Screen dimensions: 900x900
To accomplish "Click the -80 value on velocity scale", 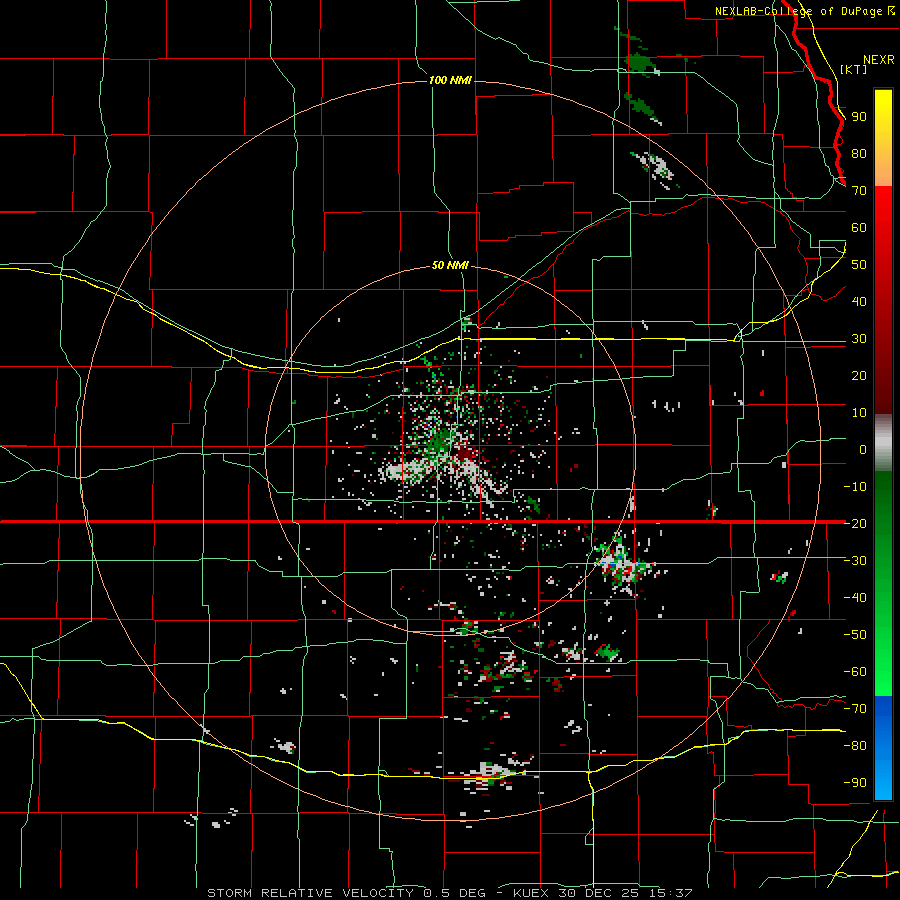I will click(855, 746).
